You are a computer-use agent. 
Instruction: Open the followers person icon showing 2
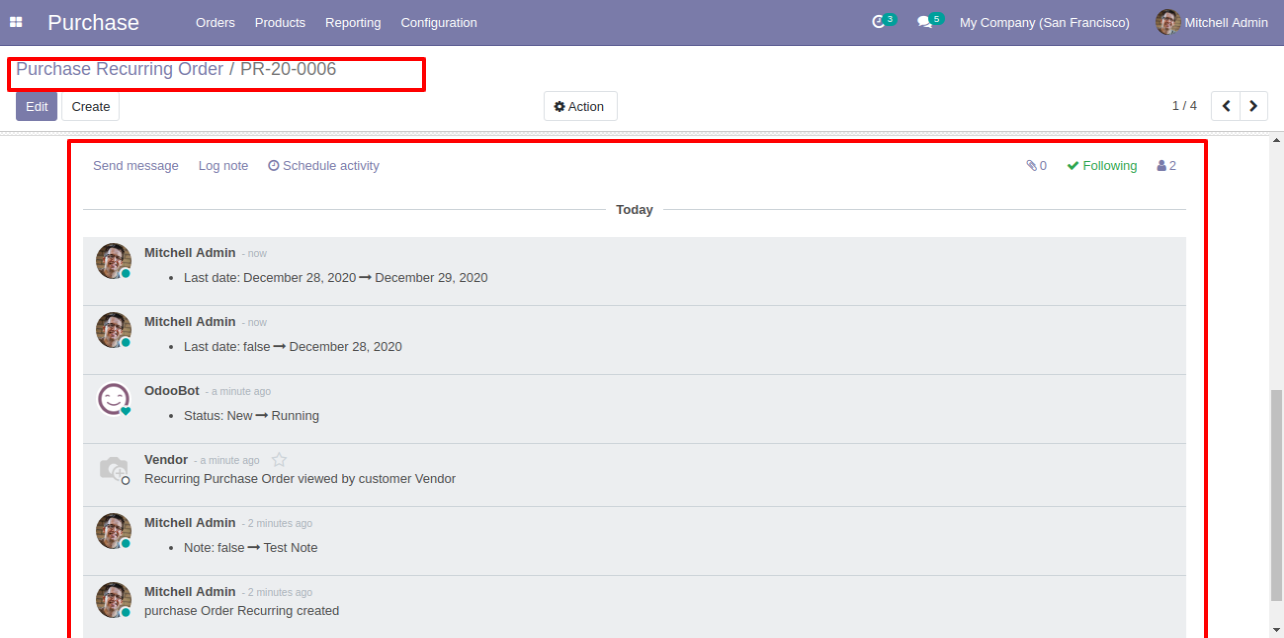[1166, 166]
